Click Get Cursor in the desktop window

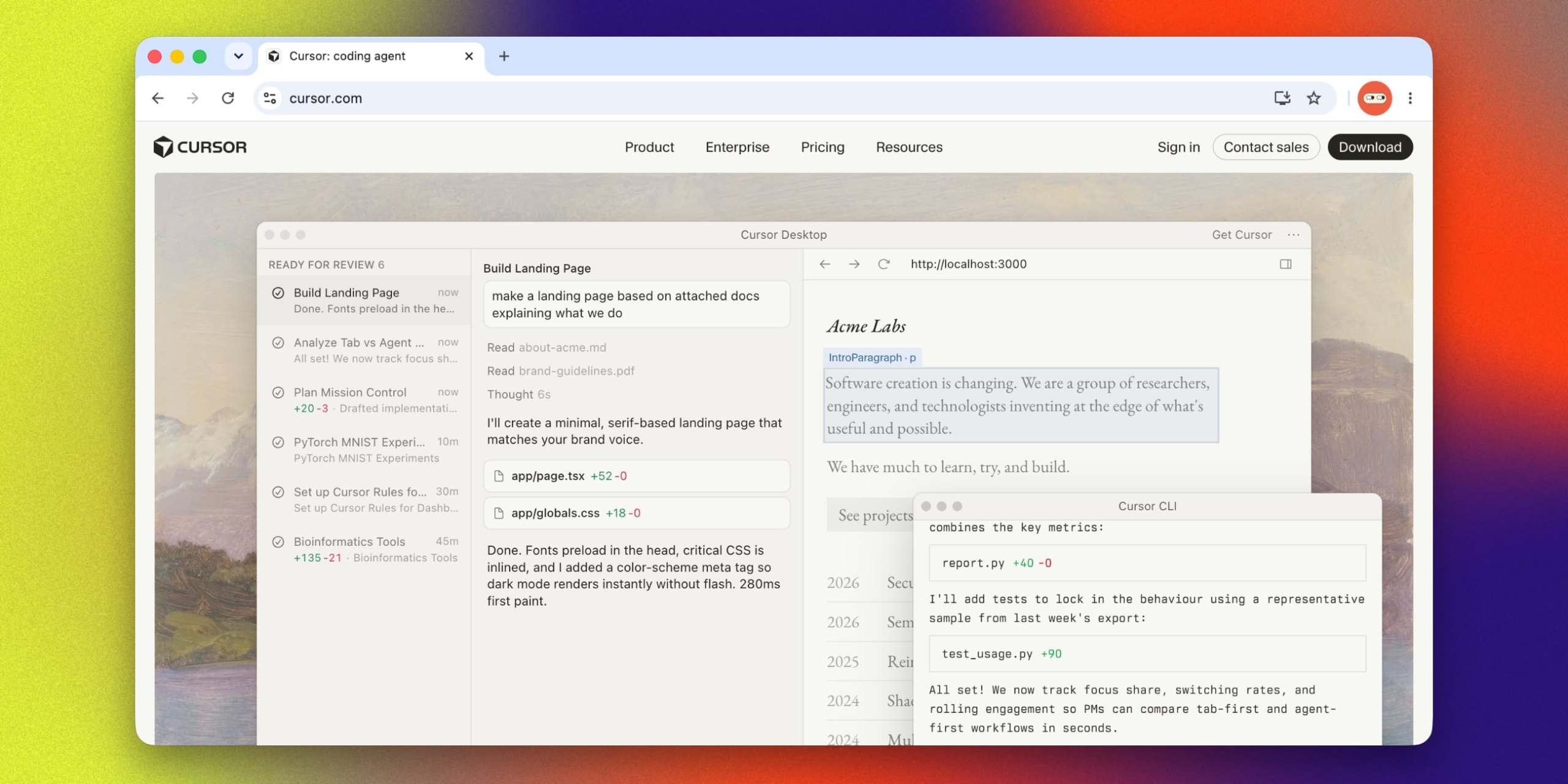click(x=1242, y=235)
